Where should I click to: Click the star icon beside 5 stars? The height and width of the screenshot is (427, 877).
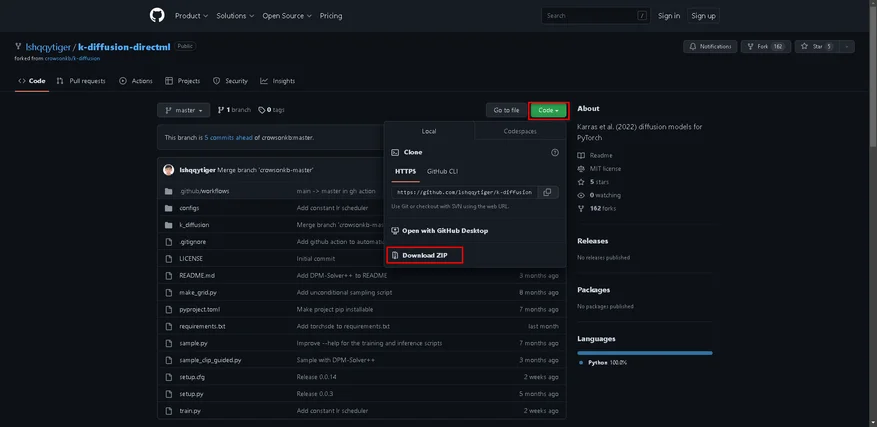pos(581,182)
